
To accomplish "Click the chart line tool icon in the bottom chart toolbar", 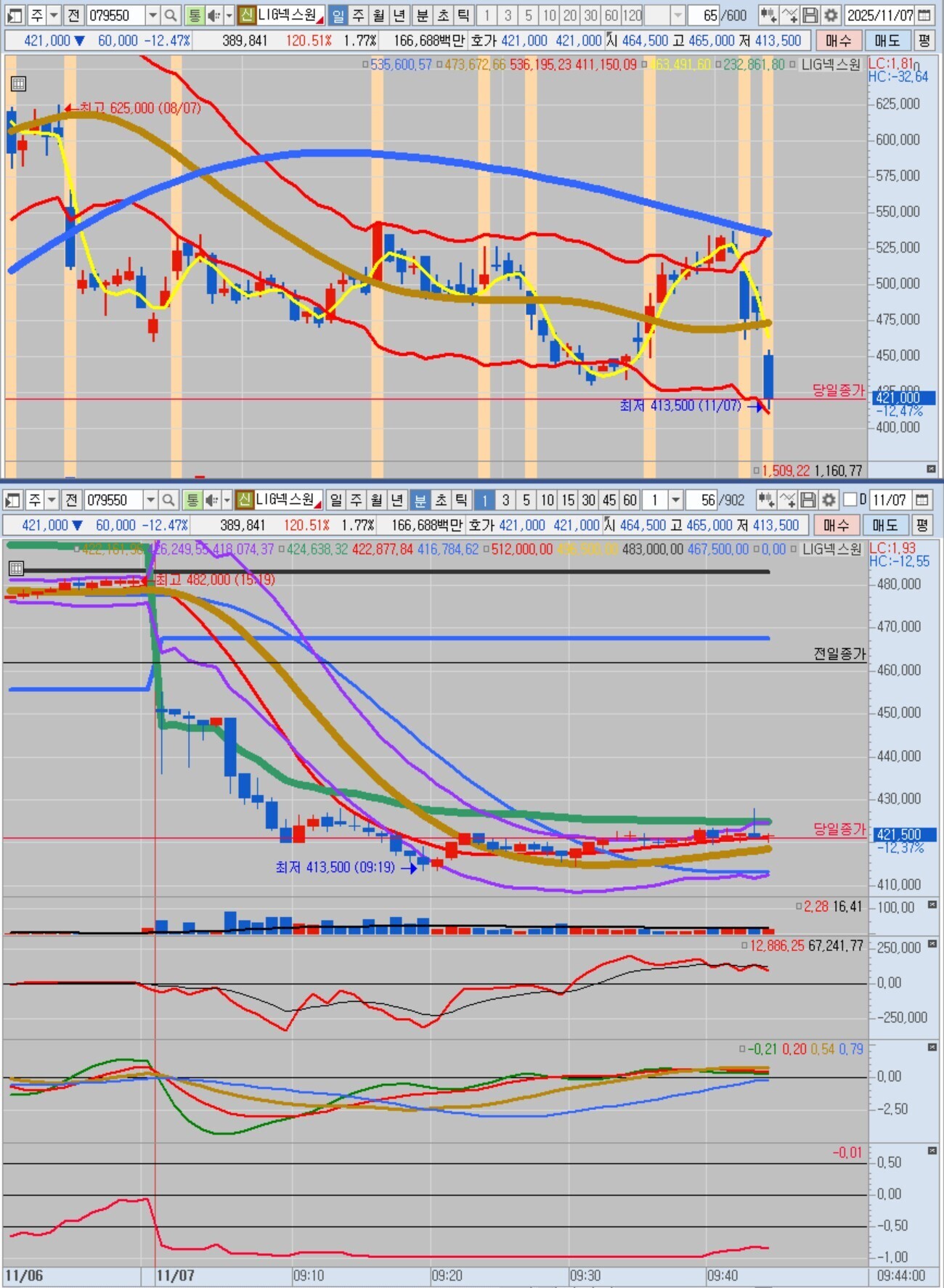I will 787,500.
